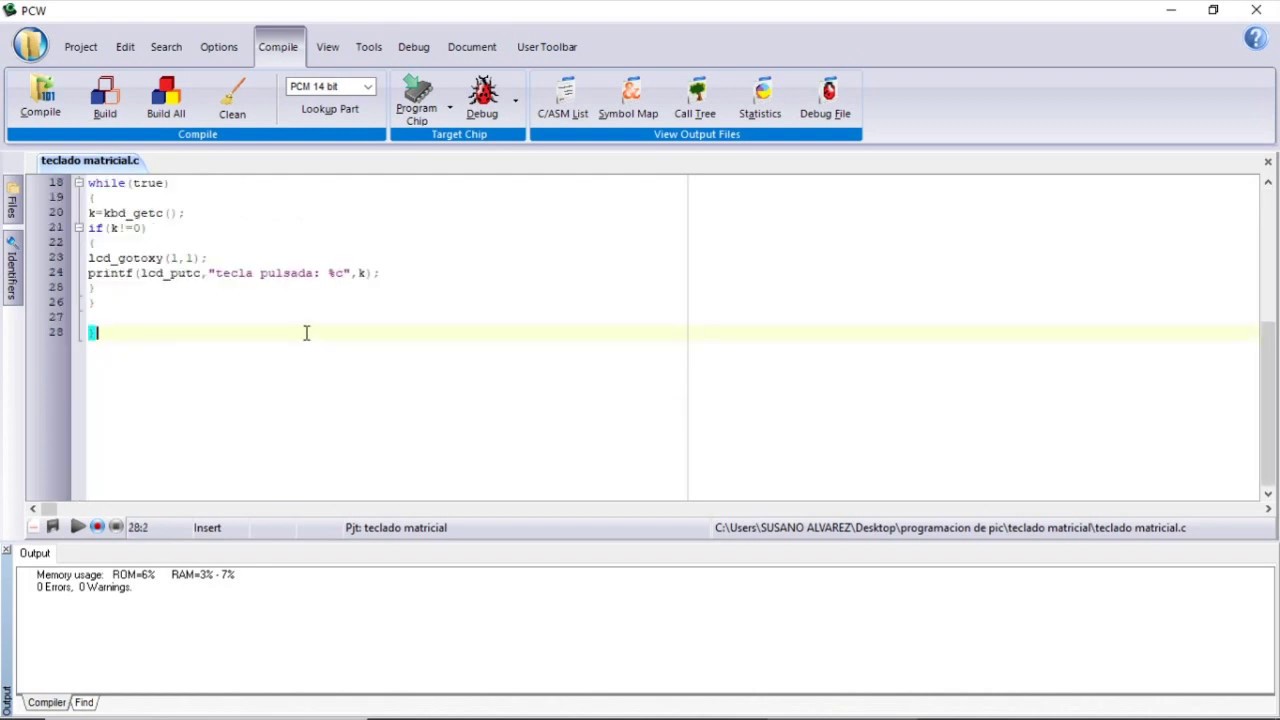Collapse the while(true) code fold
1280x720 pixels.
tap(78, 183)
